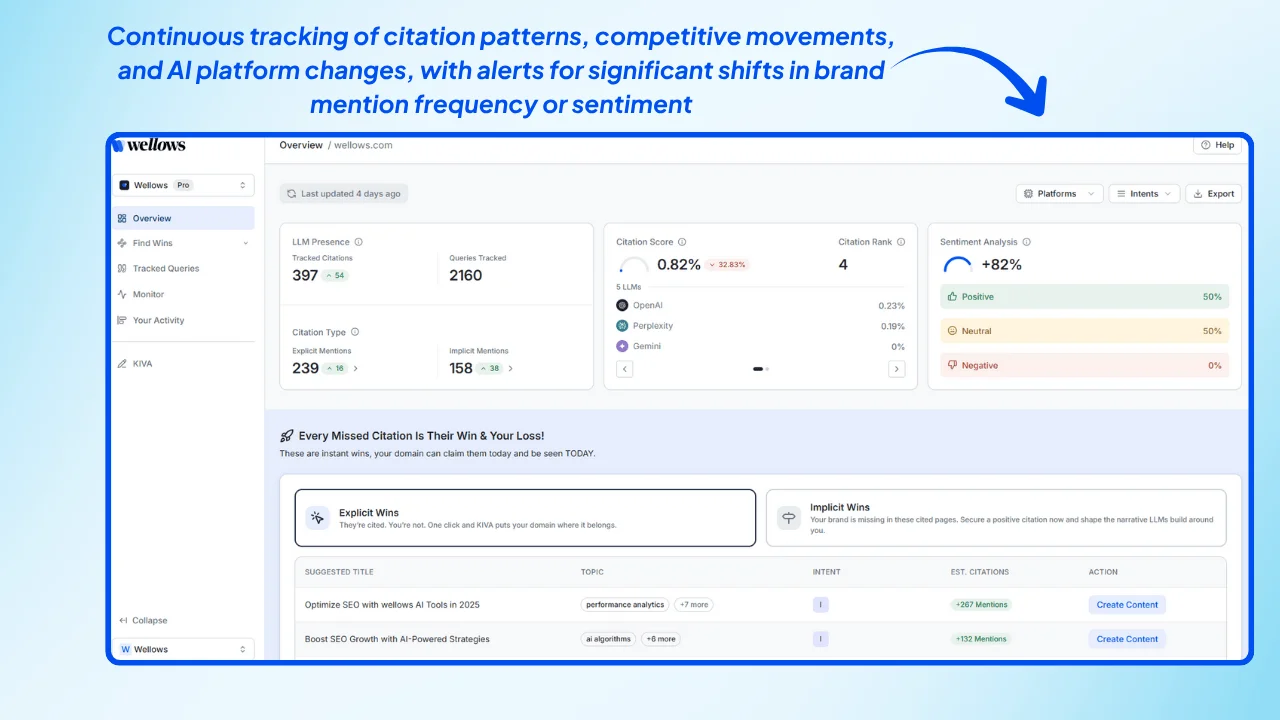Click the ai algorithms topic tag
Image resolution: width=1280 pixels, height=720 pixels.
tap(608, 639)
